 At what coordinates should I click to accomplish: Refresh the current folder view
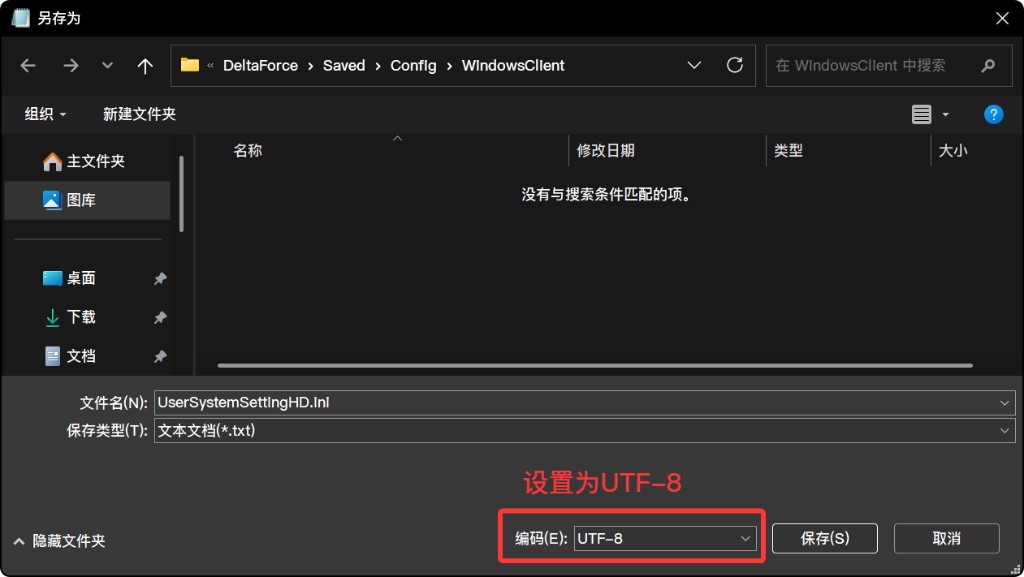tap(735, 65)
